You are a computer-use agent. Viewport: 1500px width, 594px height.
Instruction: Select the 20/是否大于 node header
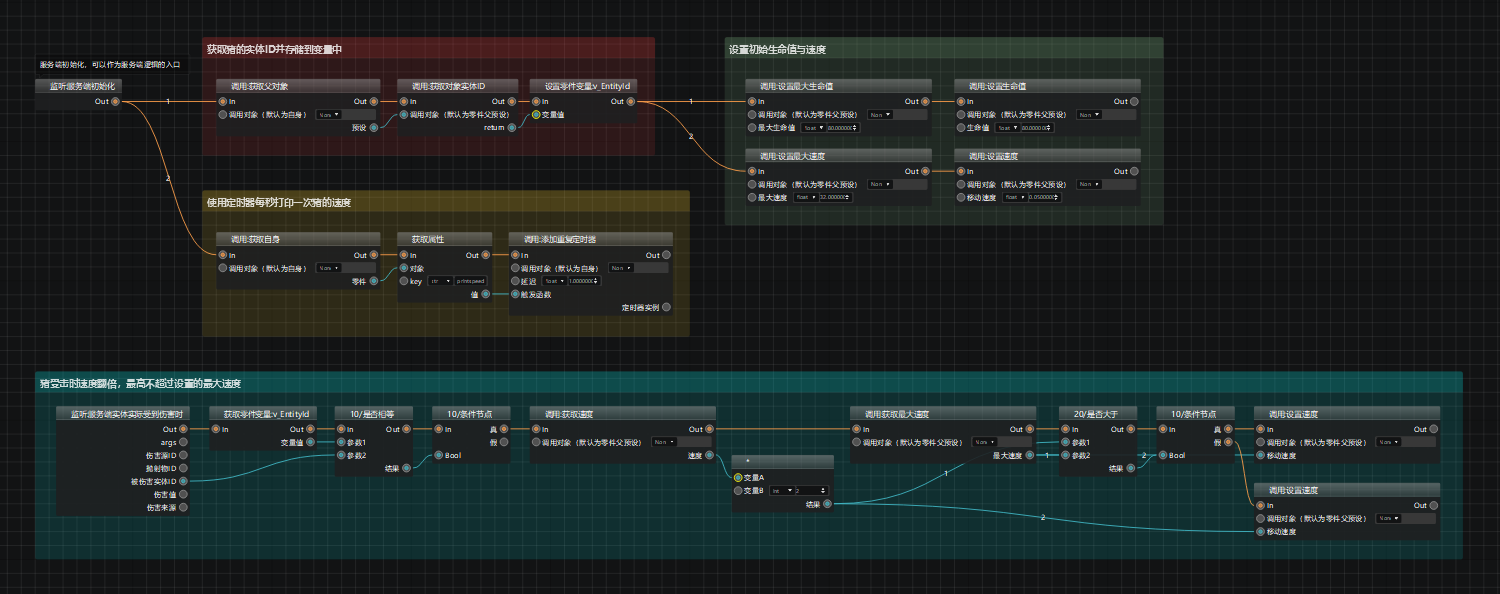tap(1099, 414)
